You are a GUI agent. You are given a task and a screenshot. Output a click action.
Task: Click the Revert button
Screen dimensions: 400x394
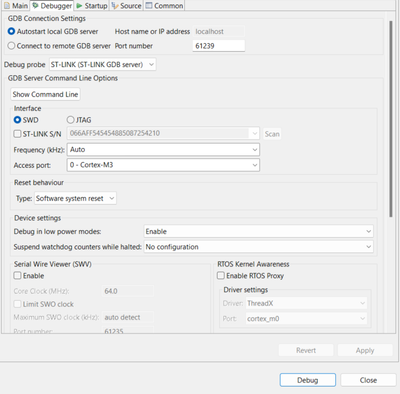[x=306, y=350]
